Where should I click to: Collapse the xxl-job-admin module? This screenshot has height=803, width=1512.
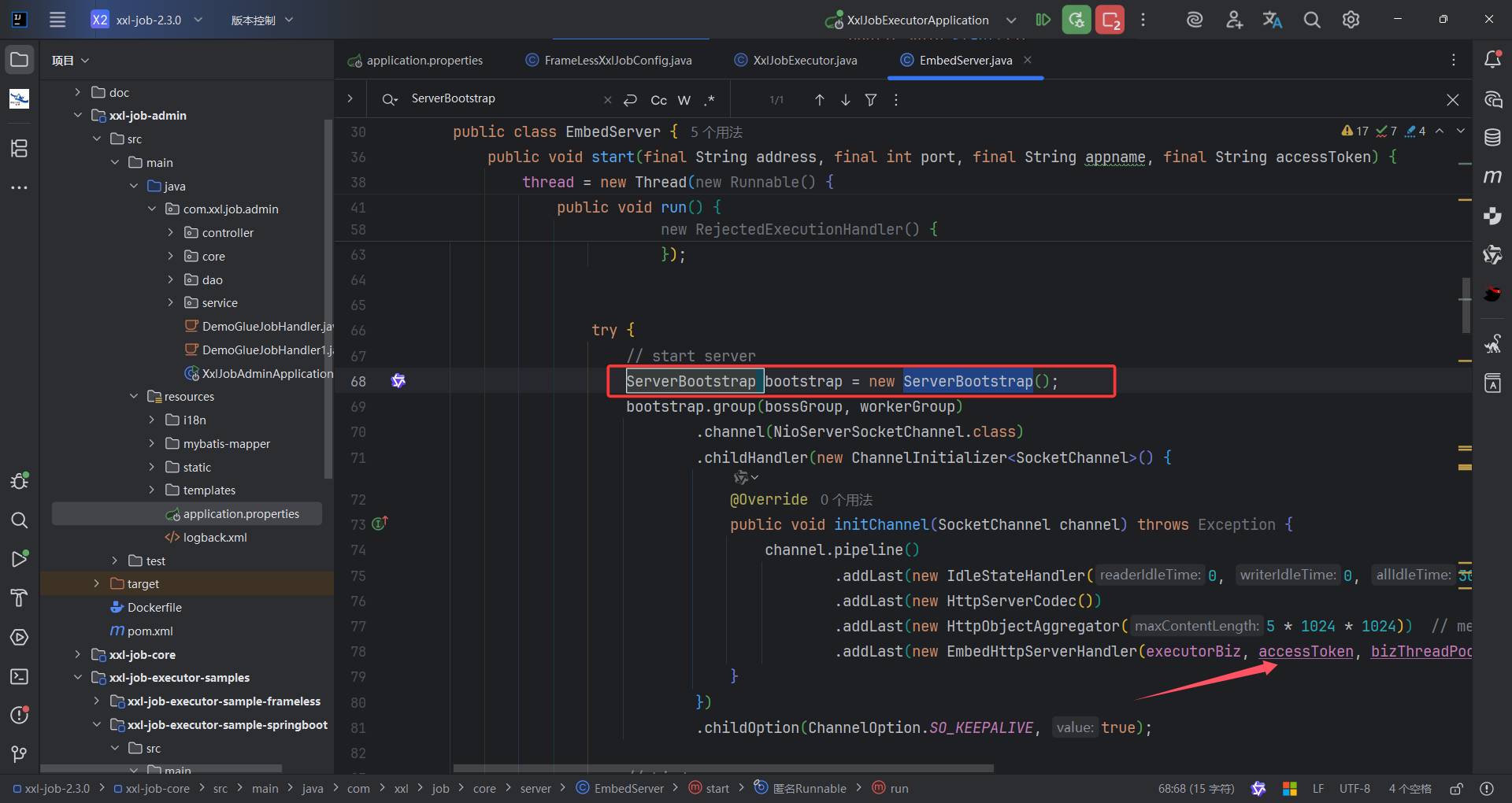click(77, 115)
